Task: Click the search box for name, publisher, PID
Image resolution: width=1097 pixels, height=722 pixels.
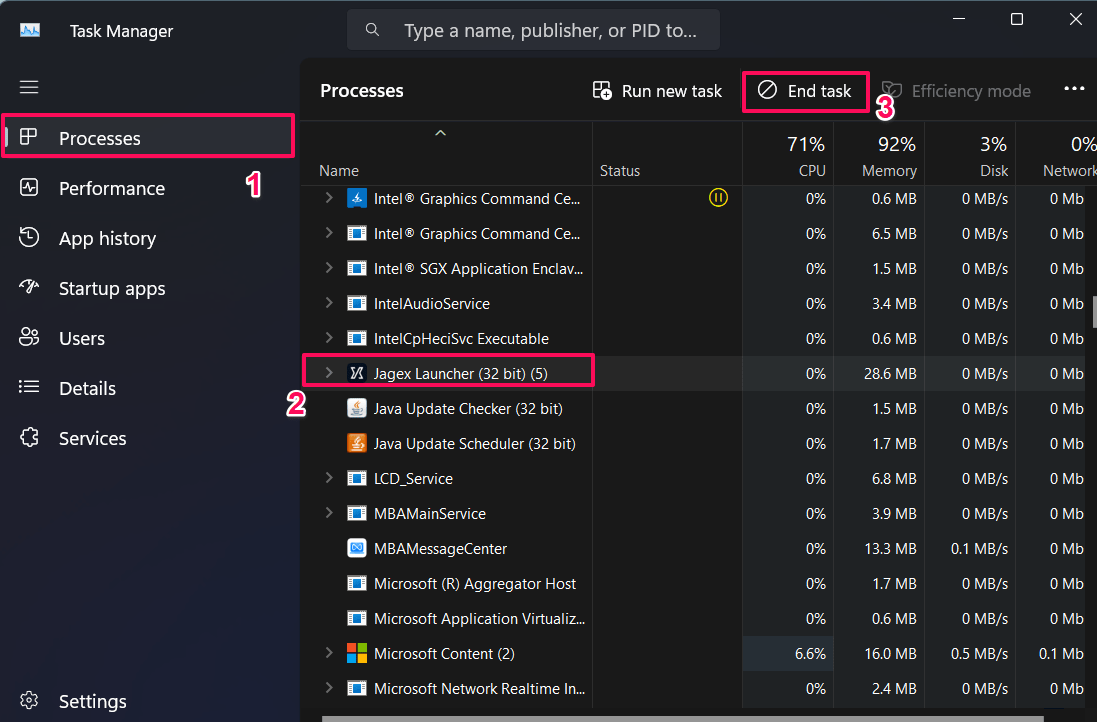Action: (x=533, y=30)
